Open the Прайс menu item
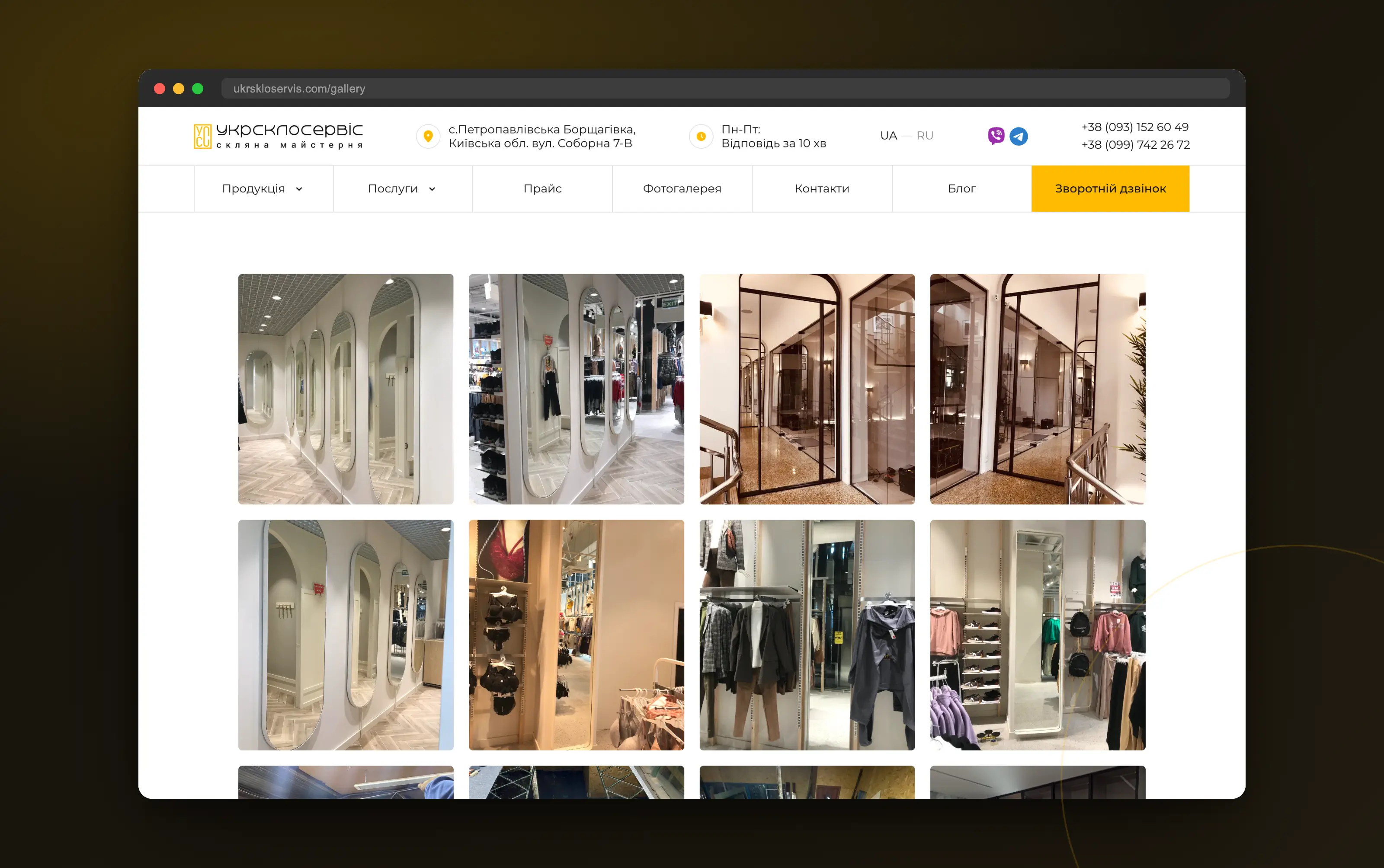 (542, 189)
